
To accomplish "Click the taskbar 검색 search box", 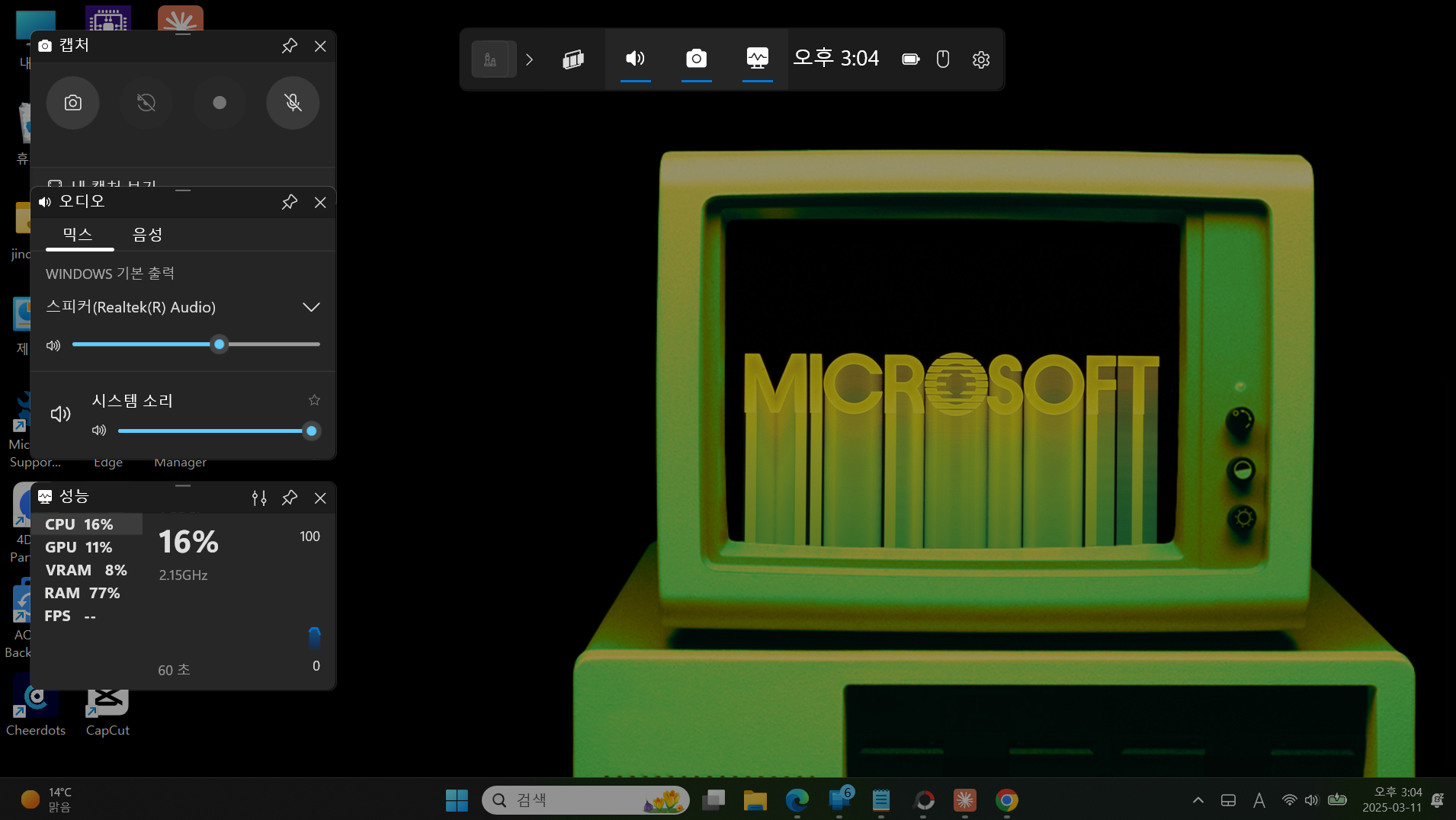I will point(585,800).
